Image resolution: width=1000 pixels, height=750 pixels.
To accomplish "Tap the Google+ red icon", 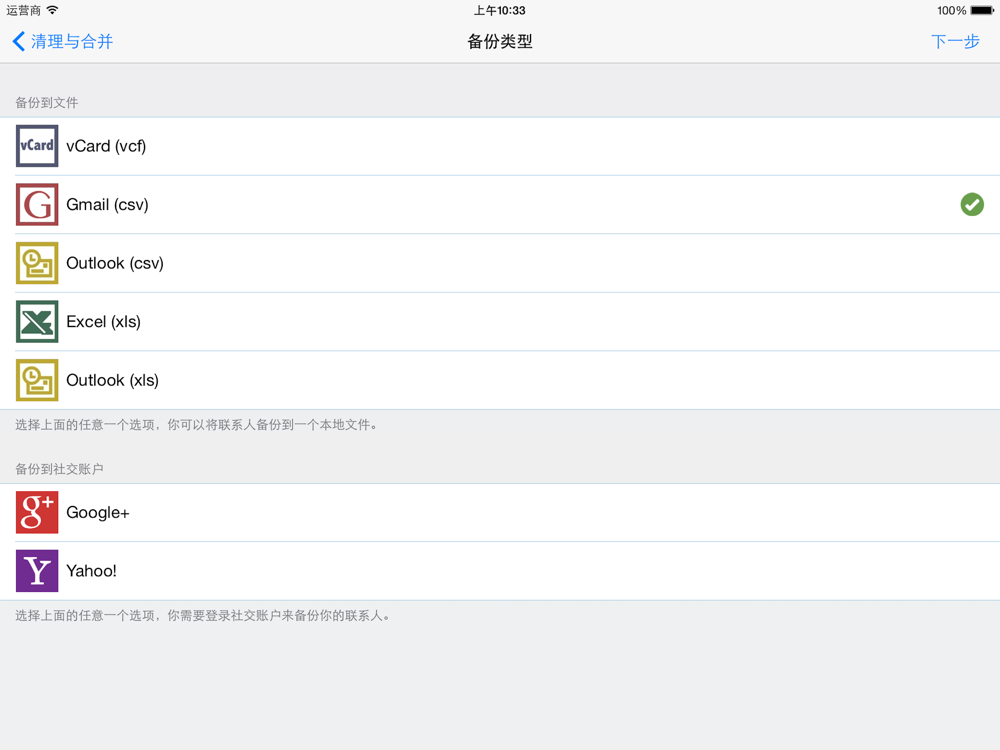I will tap(37, 512).
